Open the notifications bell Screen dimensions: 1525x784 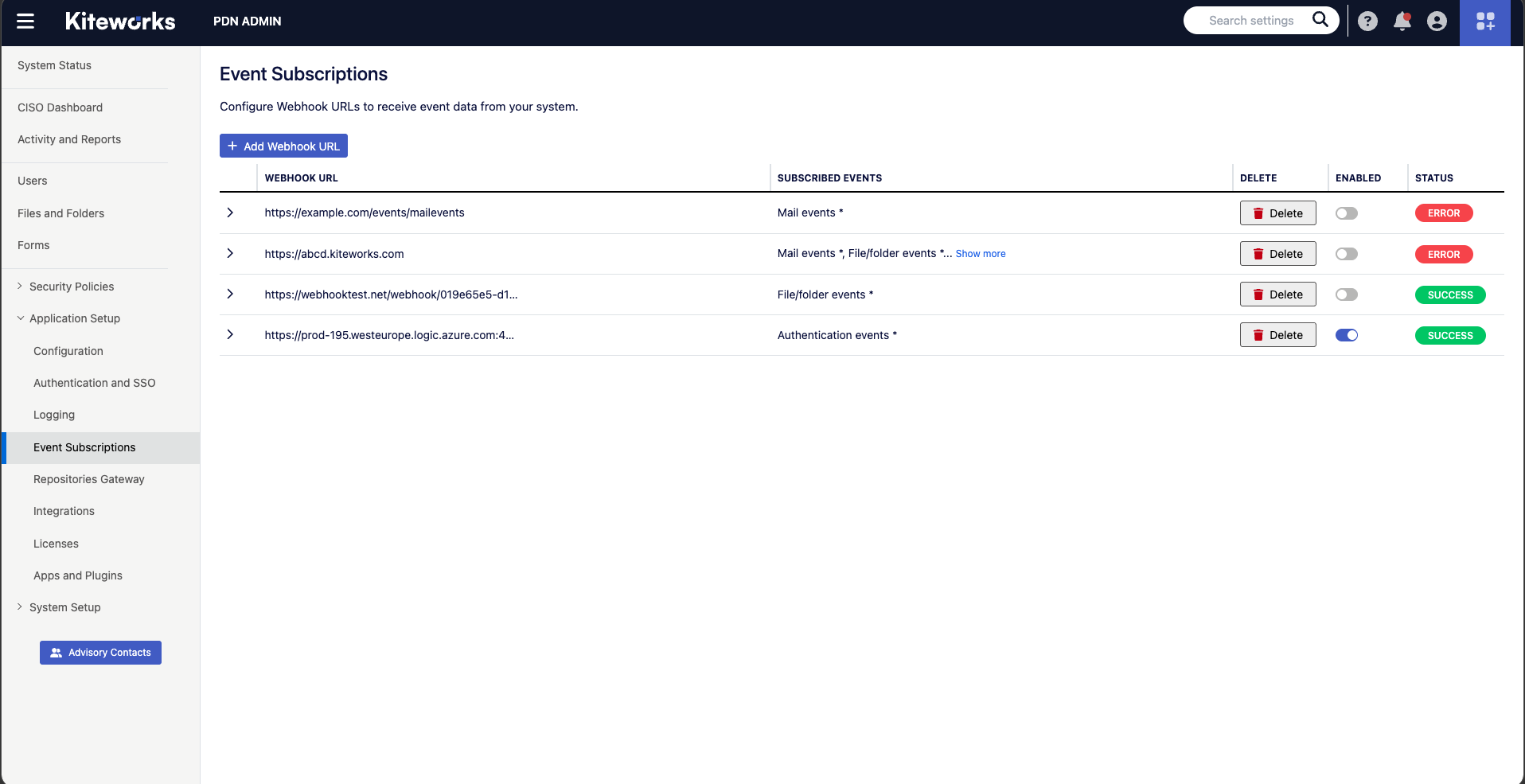pos(1402,21)
